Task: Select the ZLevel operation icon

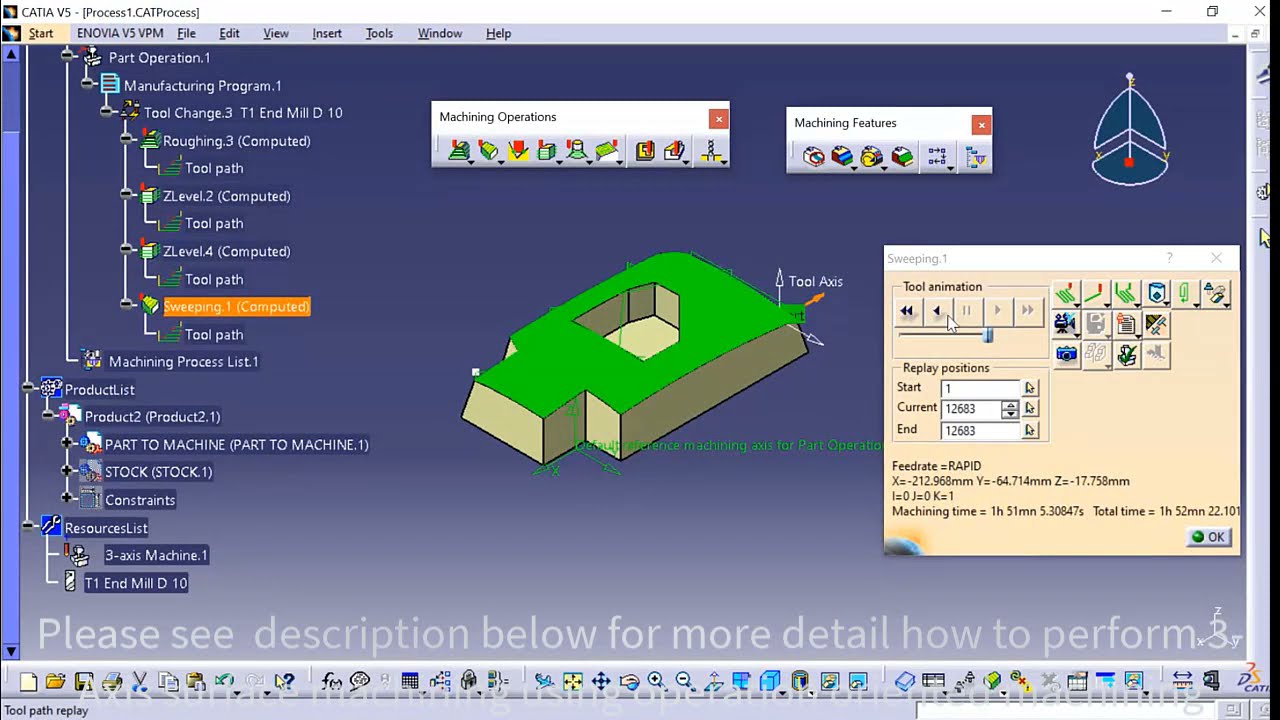Action: pyautogui.click(x=547, y=151)
